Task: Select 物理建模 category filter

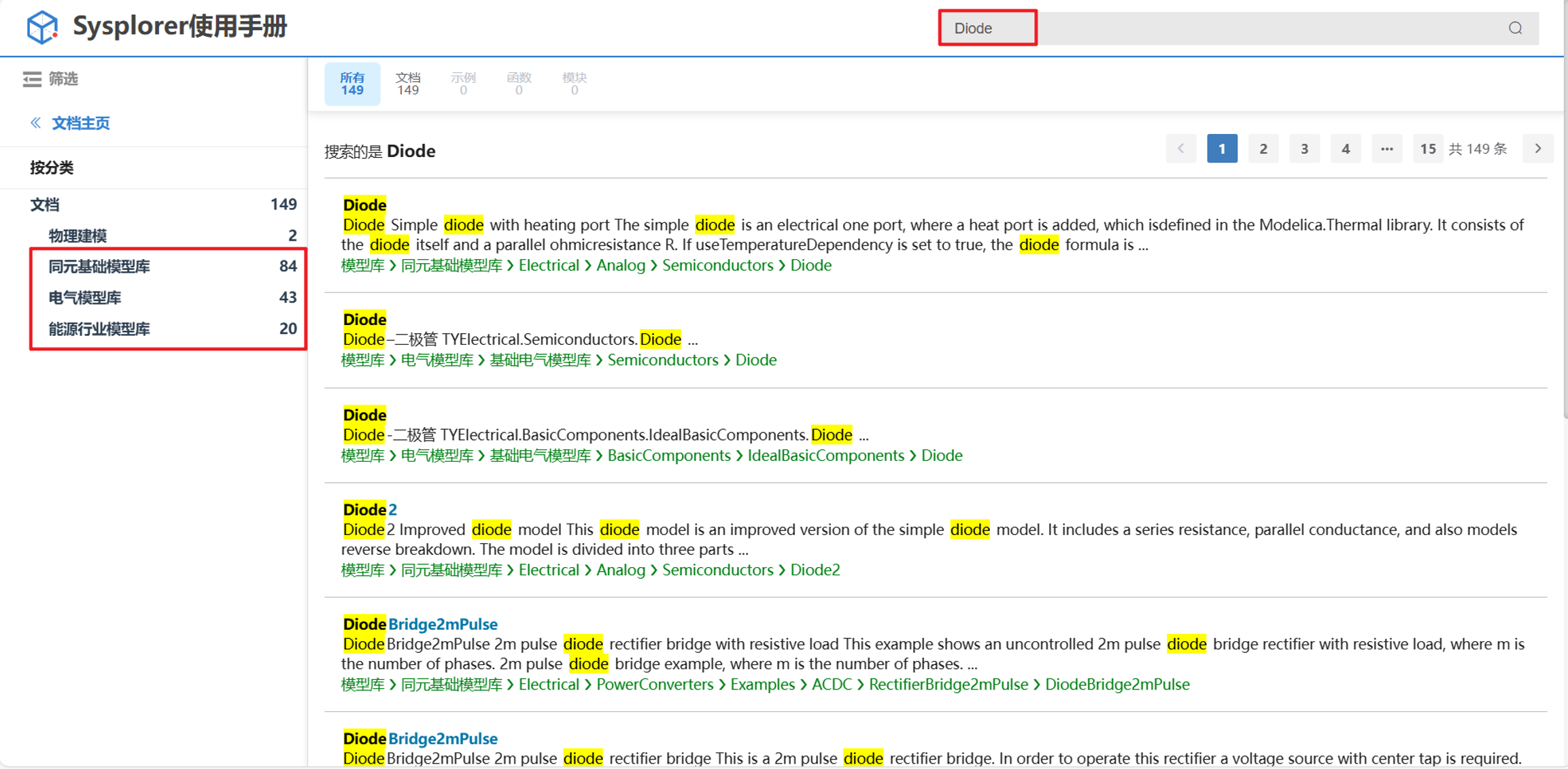Action: (78, 236)
